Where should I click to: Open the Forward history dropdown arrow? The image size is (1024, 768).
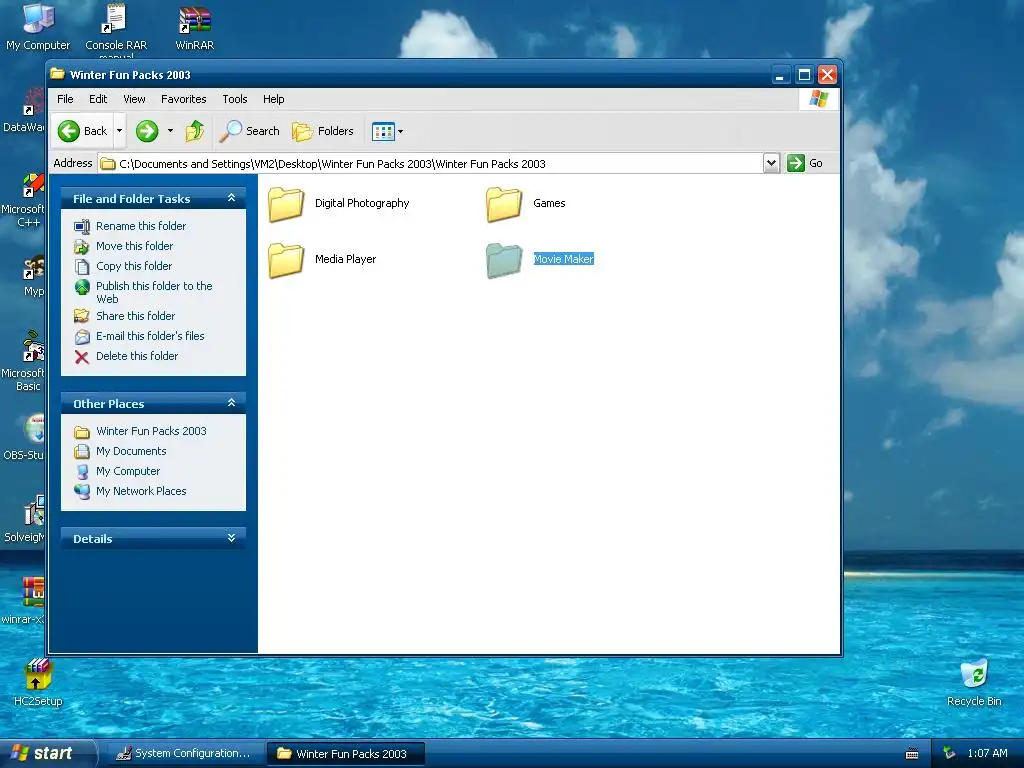point(170,131)
